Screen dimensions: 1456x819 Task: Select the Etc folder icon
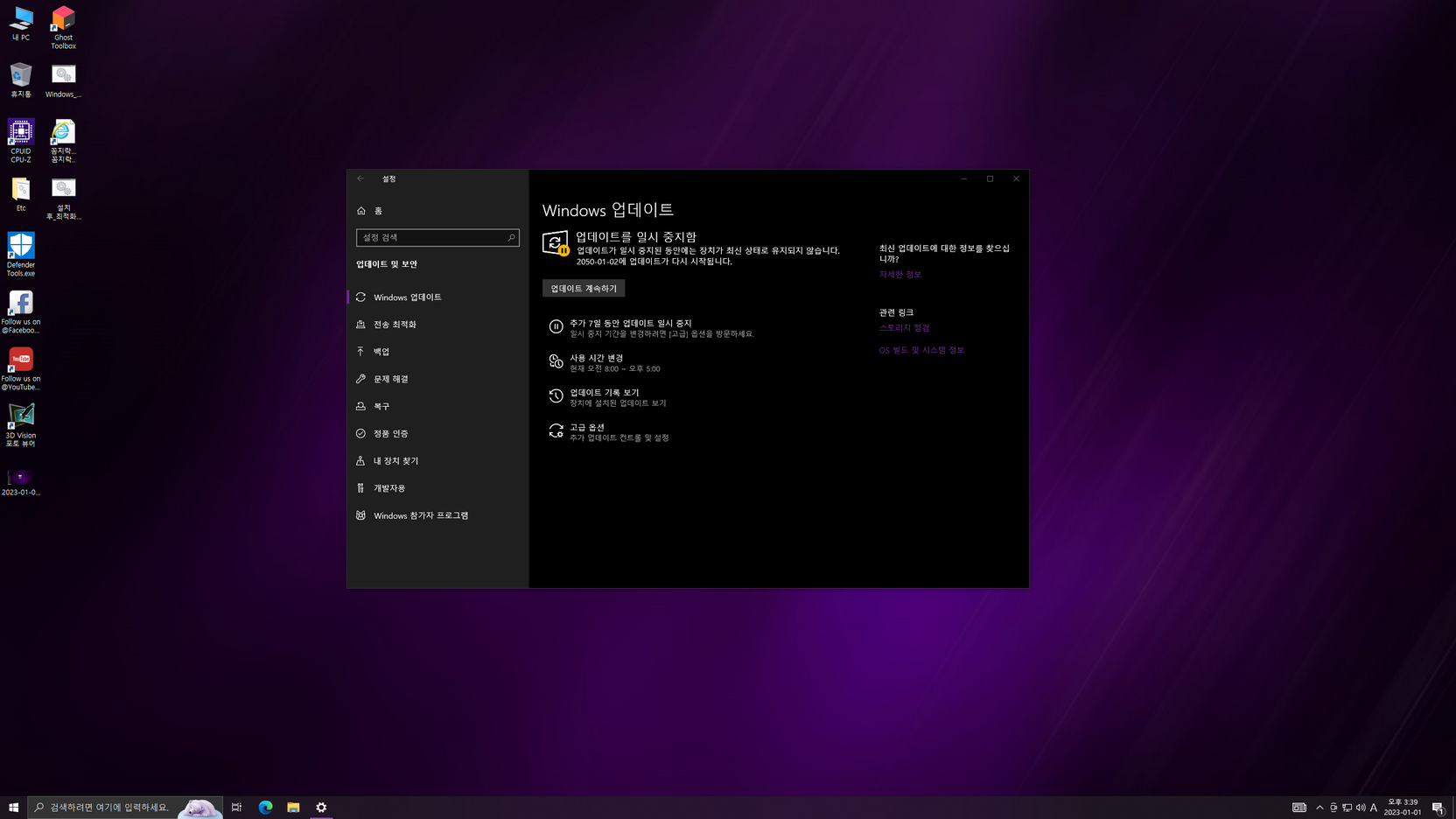pyautogui.click(x=21, y=194)
